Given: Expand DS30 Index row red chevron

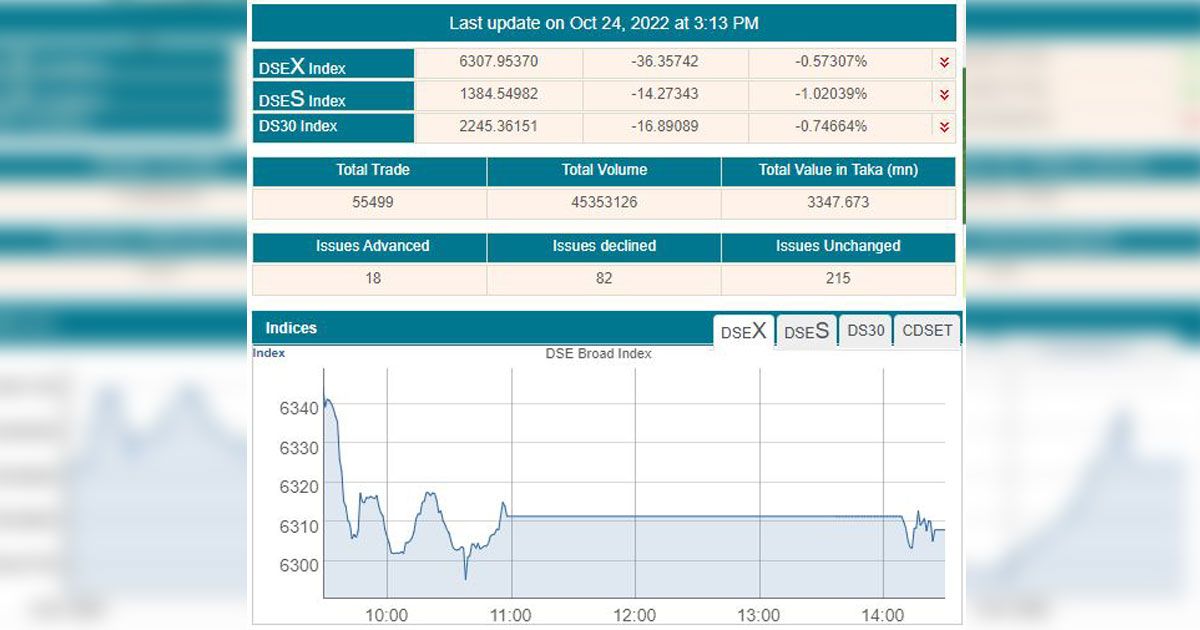Looking at the screenshot, I should [x=944, y=127].
